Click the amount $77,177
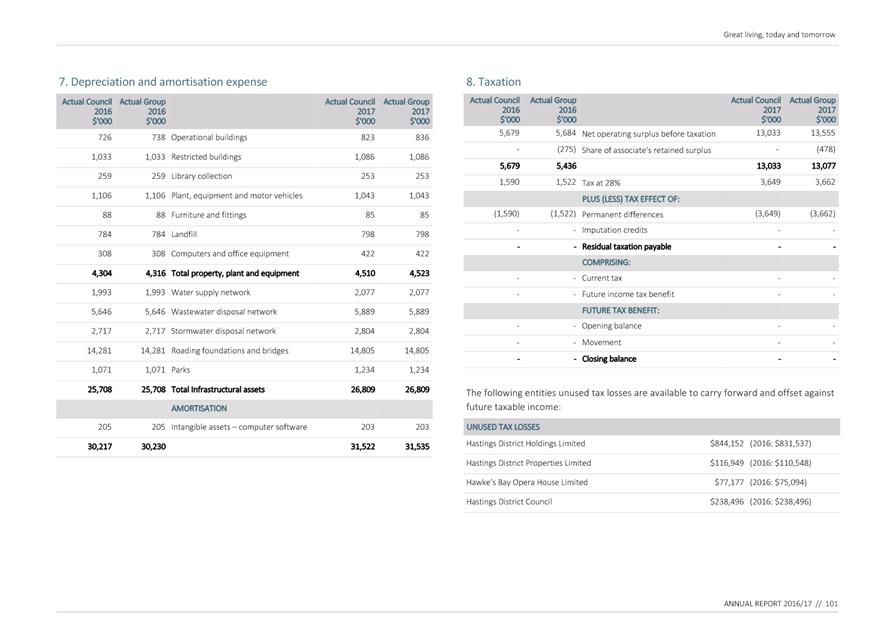 729,483
